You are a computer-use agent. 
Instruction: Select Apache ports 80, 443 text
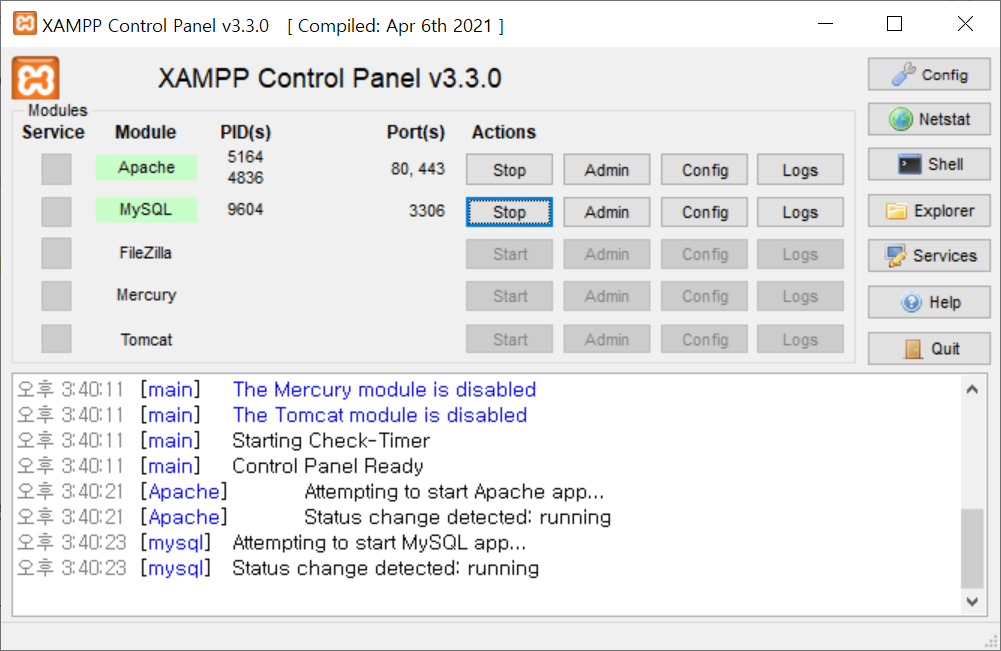point(418,168)
